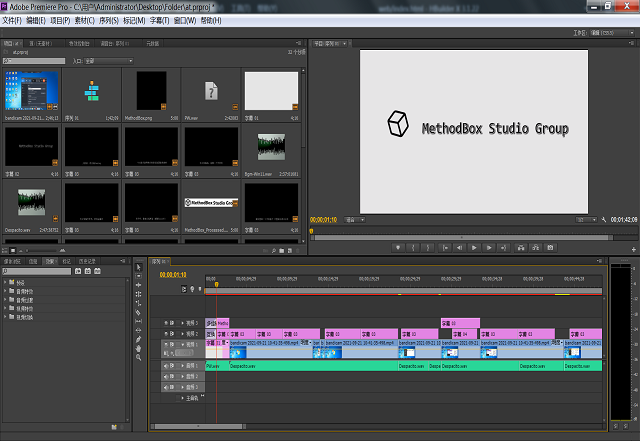Screen dimensions: 640x441
Task: Toggle visibility eye of 视频 1 track
Action: click(x=166, y=344)
